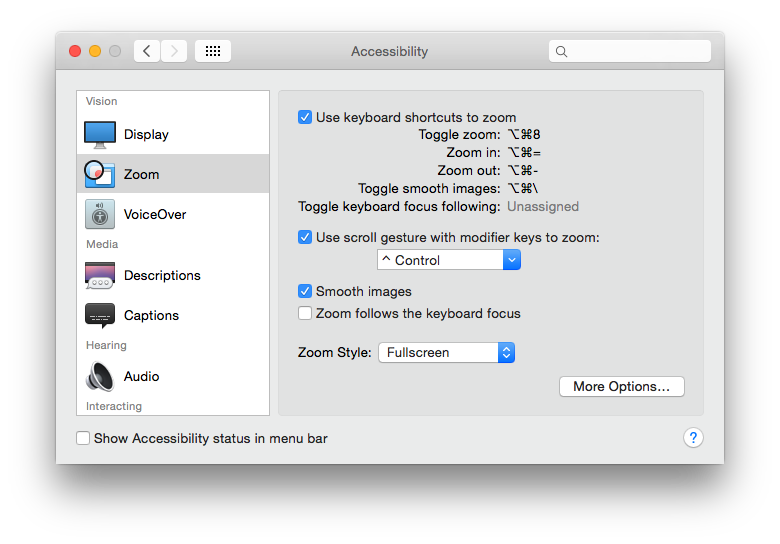Open the VoiceOver accessibility icon
This screenshot has width=780, height=544.
100,214
